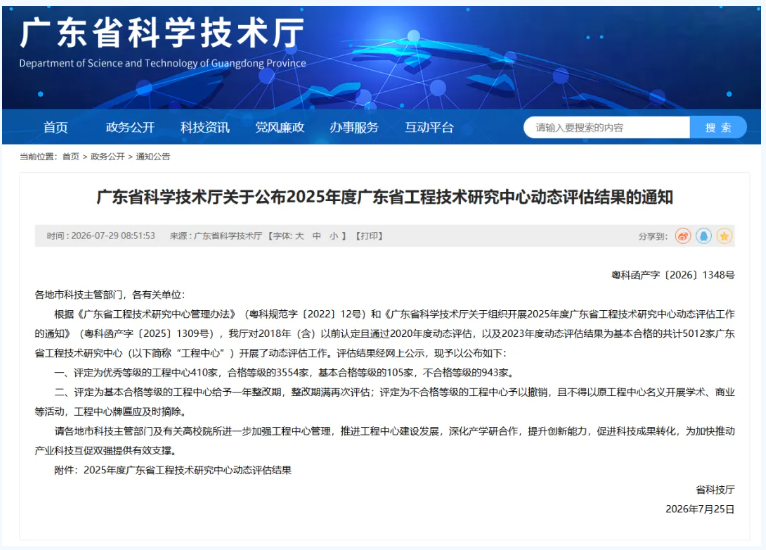This screenshot has width=766, height=550.
Task: Open the 首页 navigation menu
Action: point(55,127)
